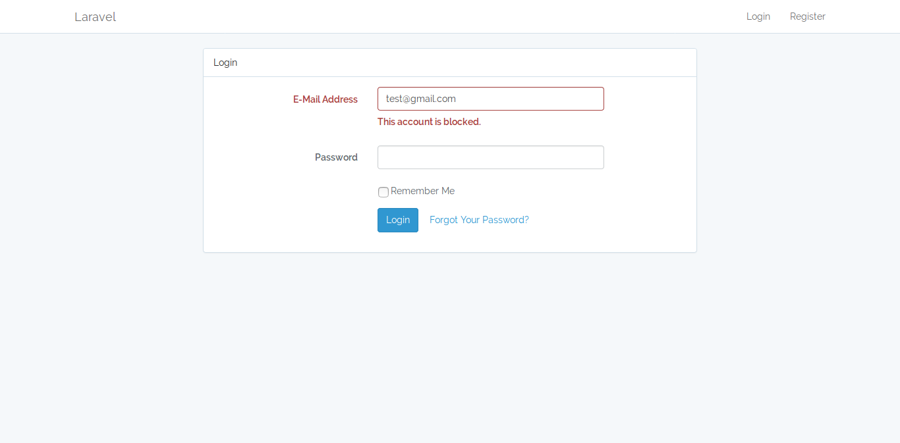Open the Forgot Your Password link

[x=479, y=220]
